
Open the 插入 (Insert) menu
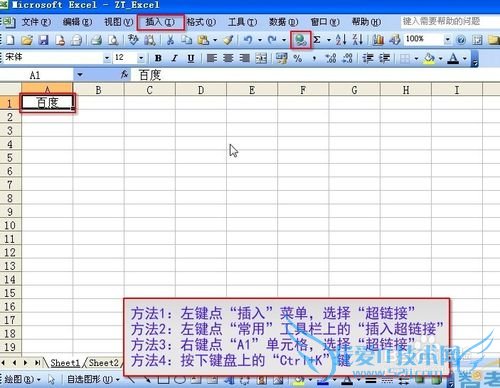click(x=160, y=22)
